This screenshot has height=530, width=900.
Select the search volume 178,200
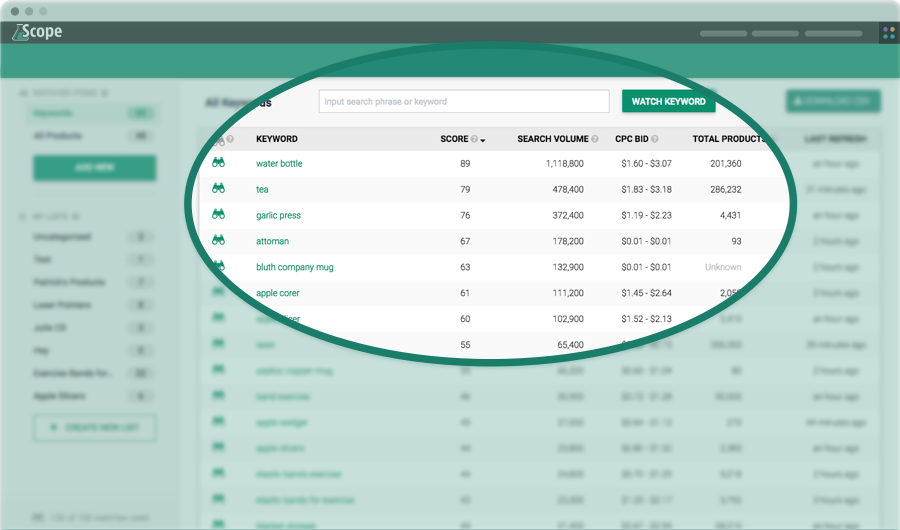click(x=568, y=241)
